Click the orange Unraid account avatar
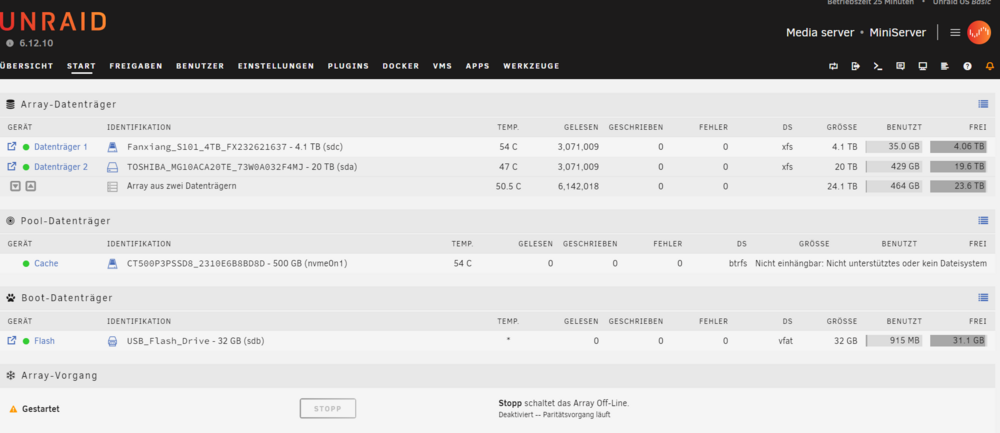 (x=979, y=33)
